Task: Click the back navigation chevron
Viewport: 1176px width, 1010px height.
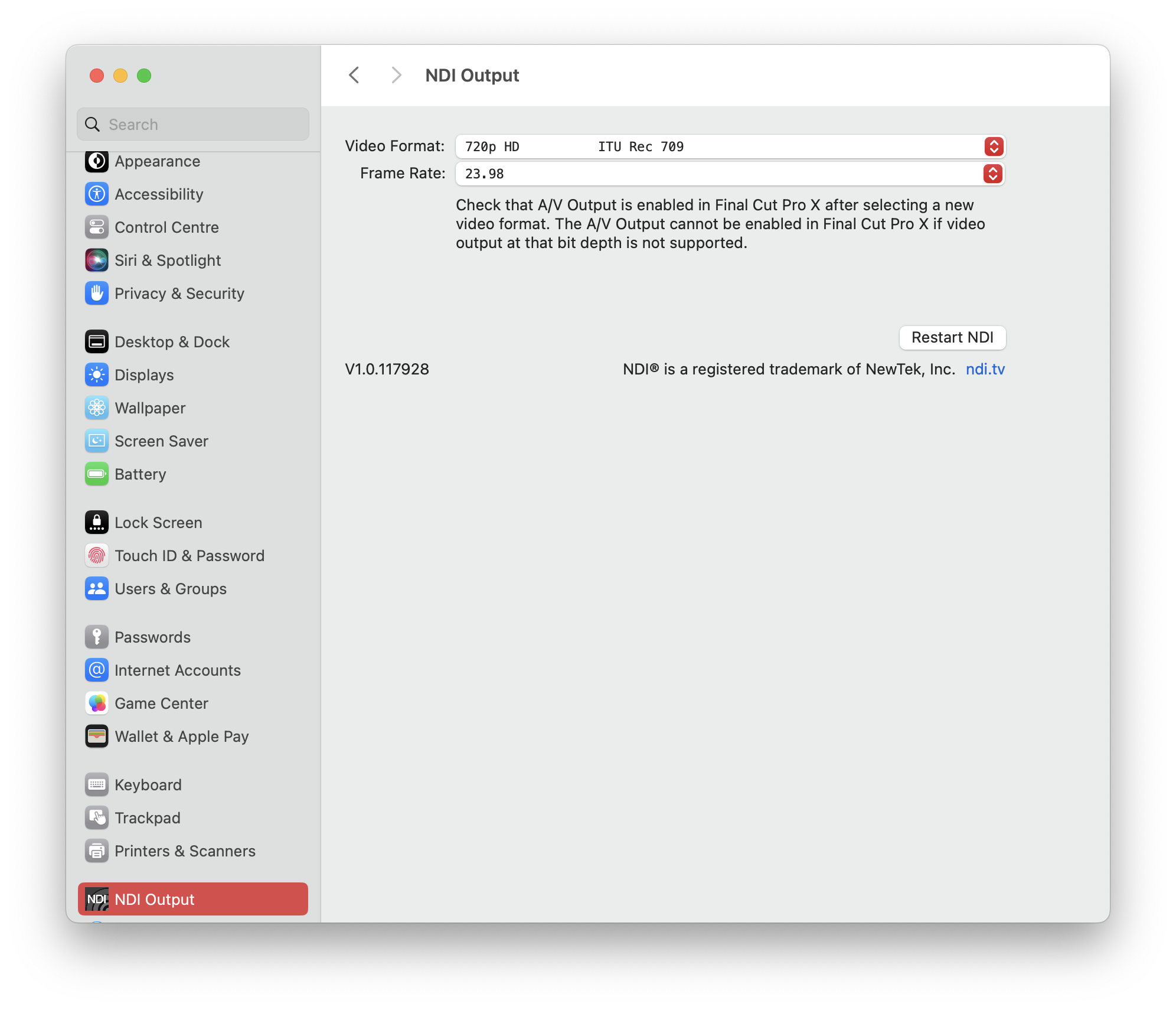Action: (x=354, y=75)
